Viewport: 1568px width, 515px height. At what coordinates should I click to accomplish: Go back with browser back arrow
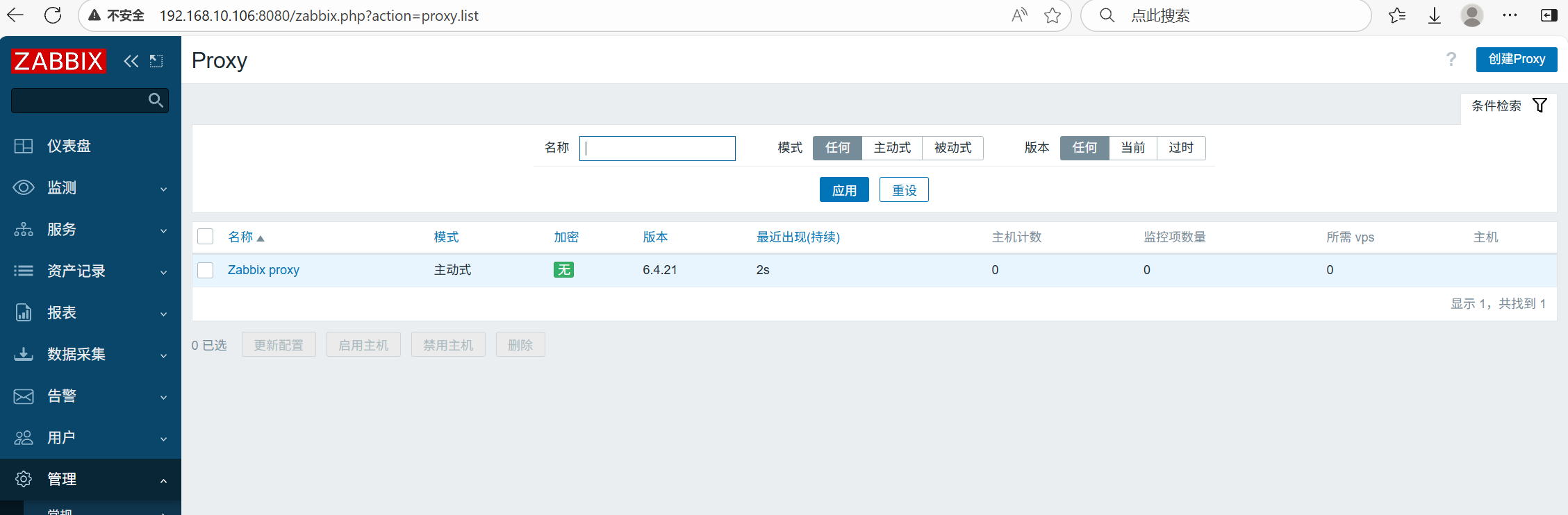(x=15, y=15)
